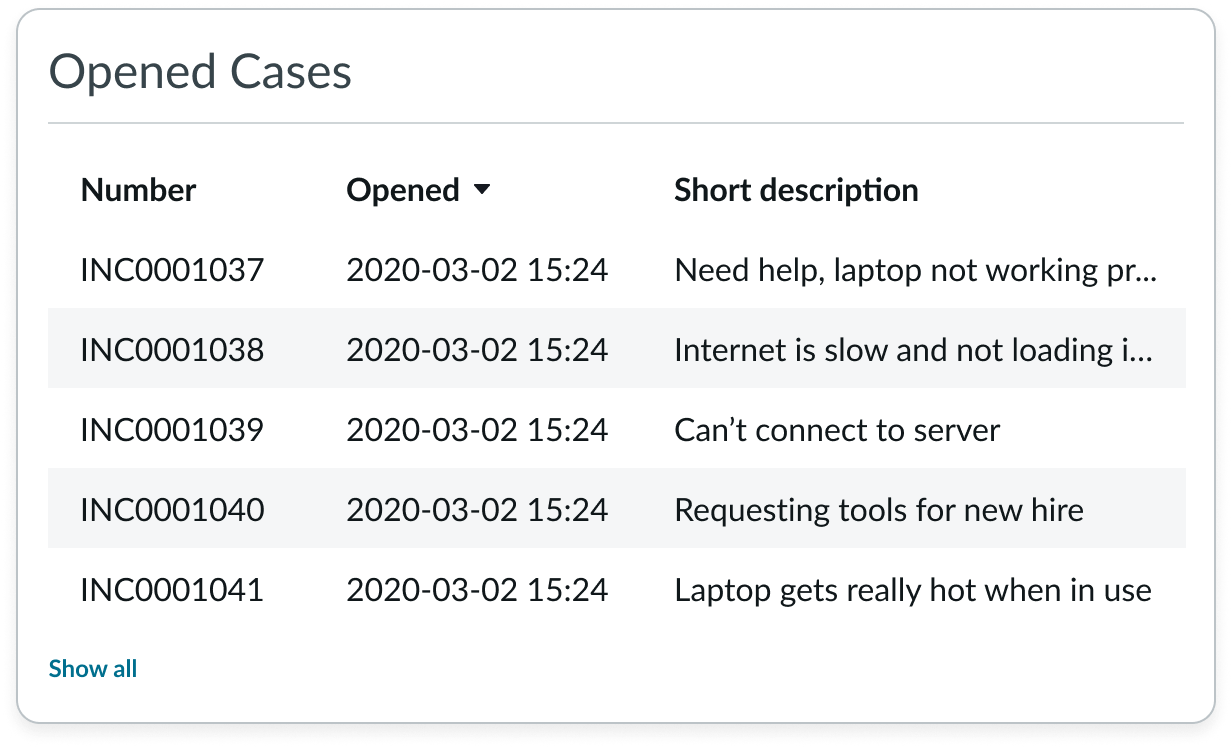Open case INC0001038
Viewport: 1232px width, 748px height.
click(x=172, y=350)
